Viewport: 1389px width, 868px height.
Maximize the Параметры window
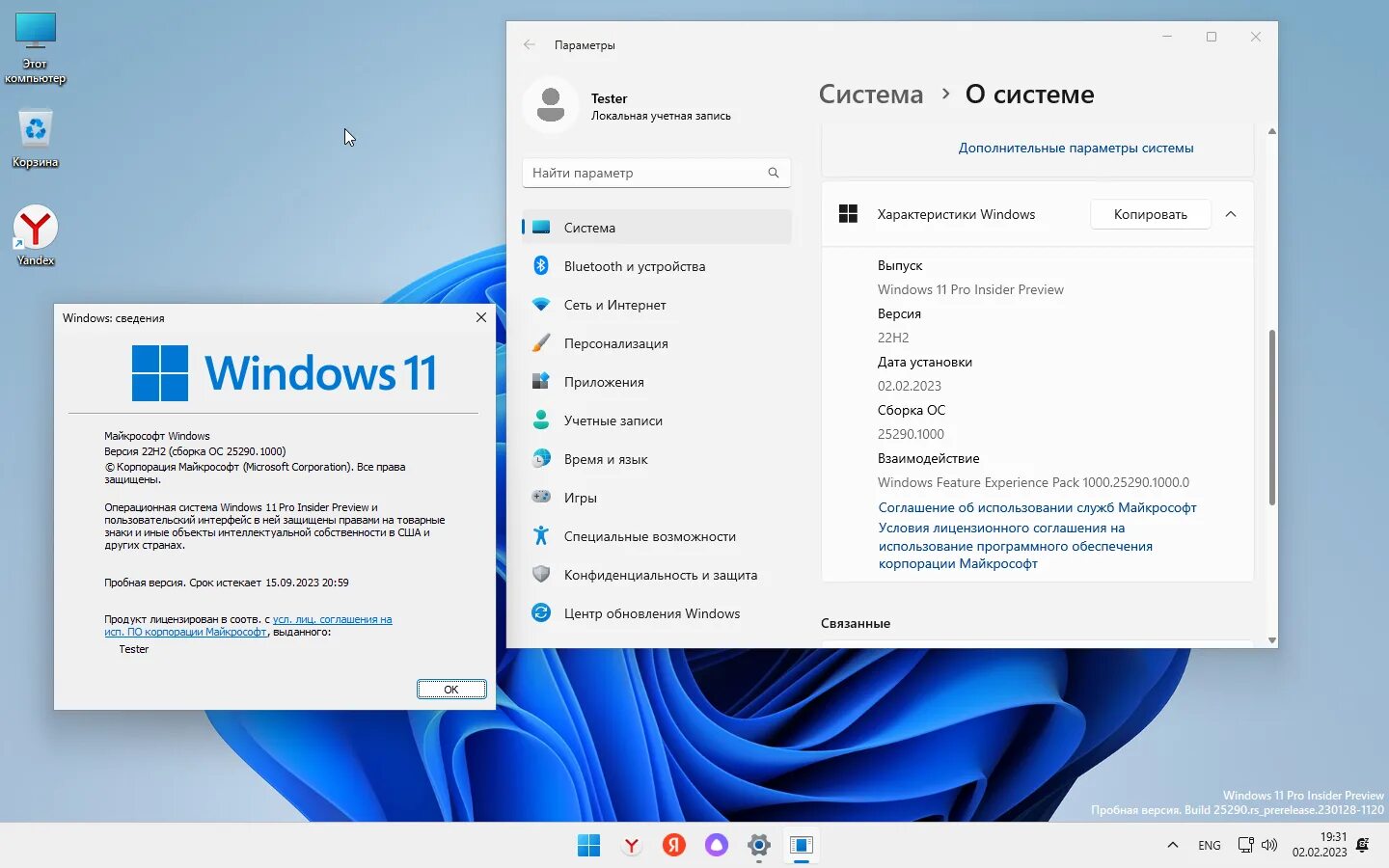click(x=1212, y=37)
